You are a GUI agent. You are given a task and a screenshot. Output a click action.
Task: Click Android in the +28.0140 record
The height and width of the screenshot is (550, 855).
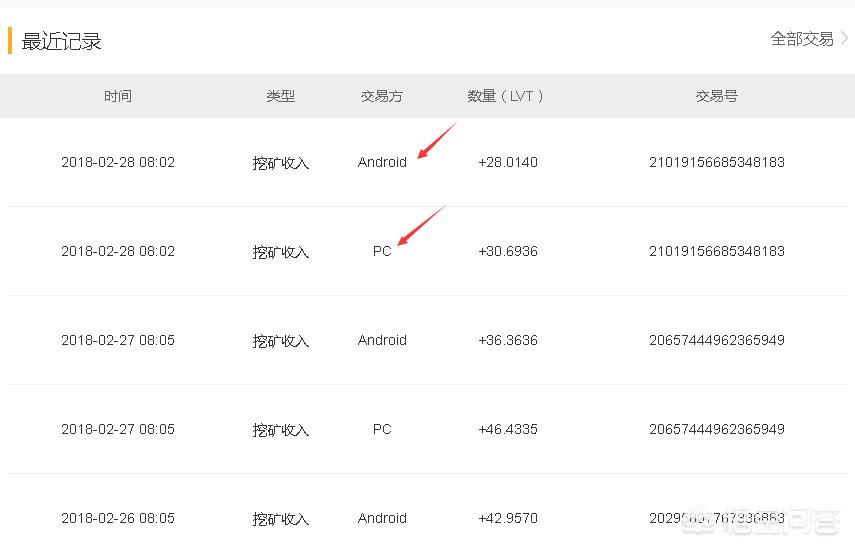[x=382, y=162]
